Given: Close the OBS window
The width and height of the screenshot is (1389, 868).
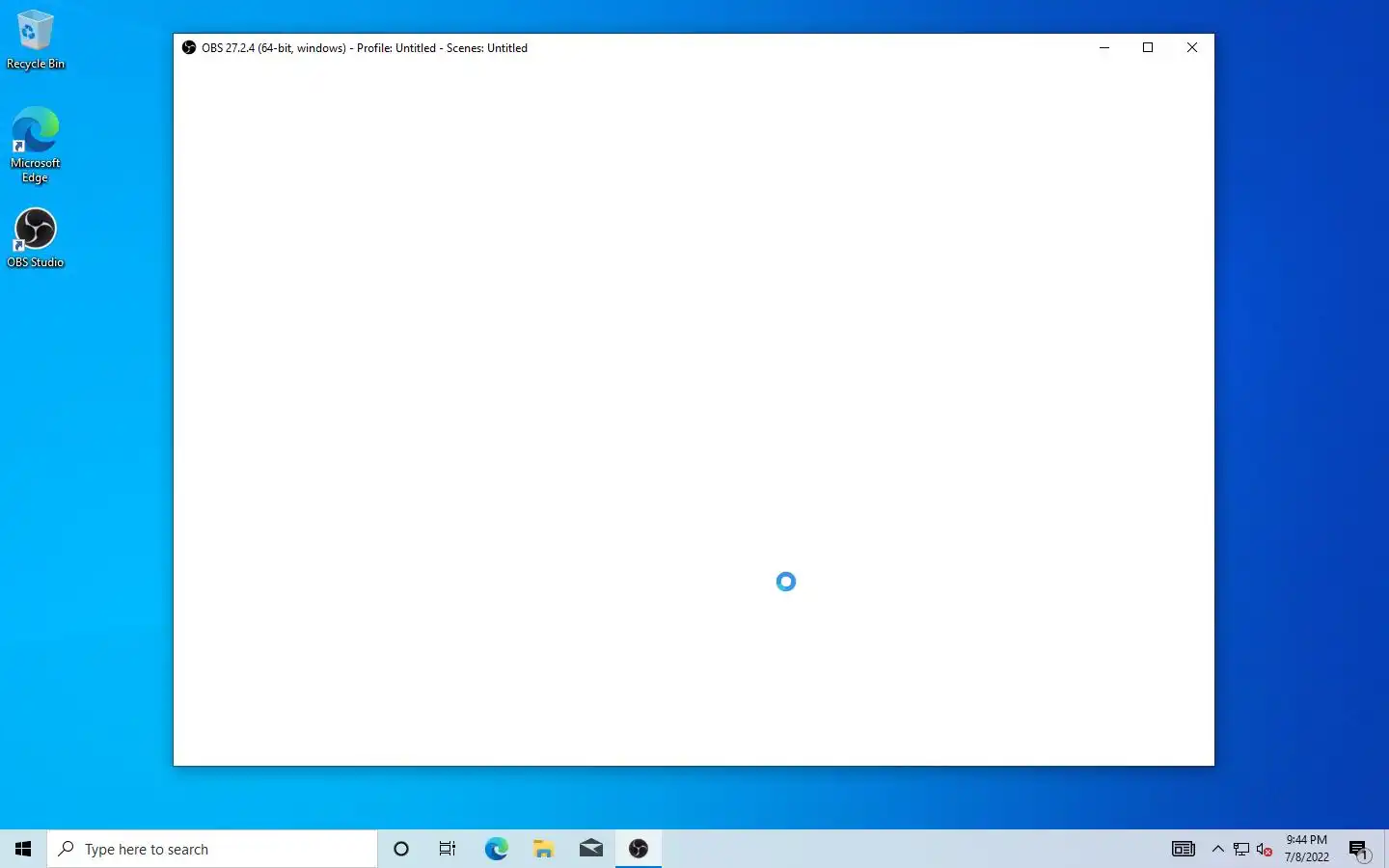Looking at the screenshot, I should point(1192,47).
